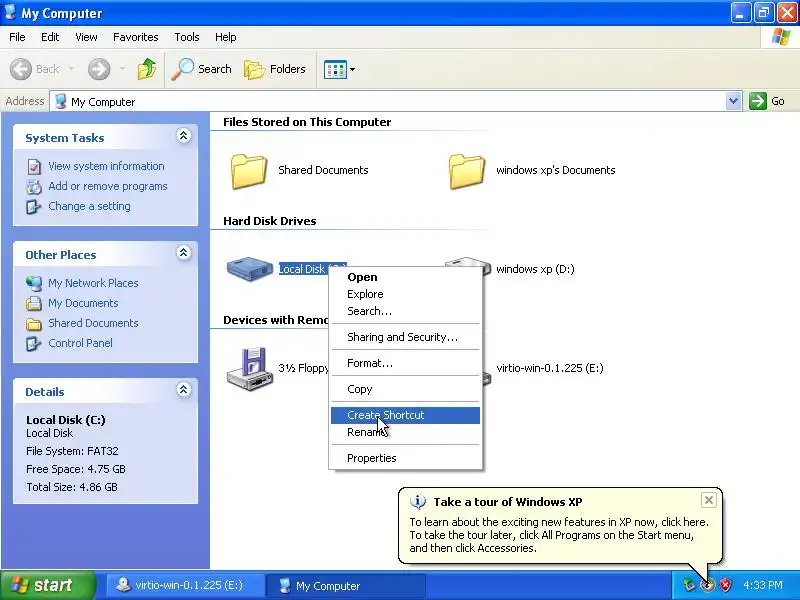
Task: Click the Windows flag logo in toolbar
Action: click(781, 37)
